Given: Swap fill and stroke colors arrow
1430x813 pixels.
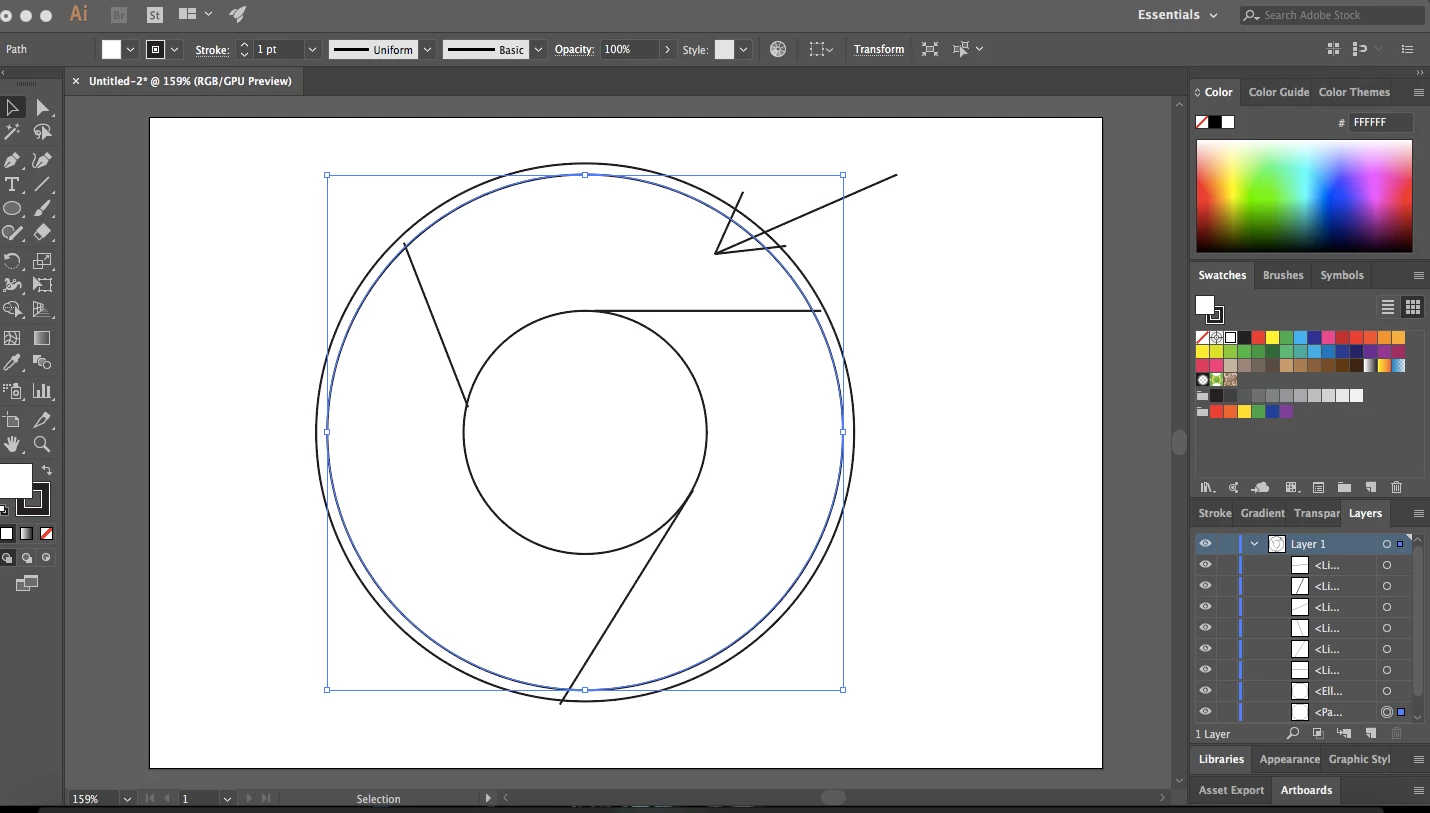Looking at the screenshot, I should (46, 470).
